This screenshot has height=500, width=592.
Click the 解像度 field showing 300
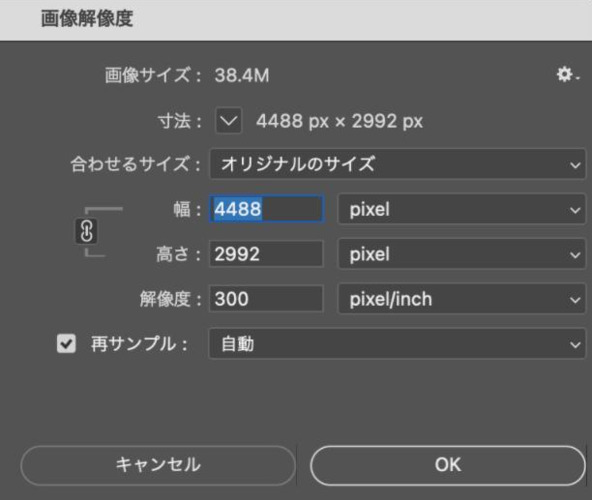266,299
